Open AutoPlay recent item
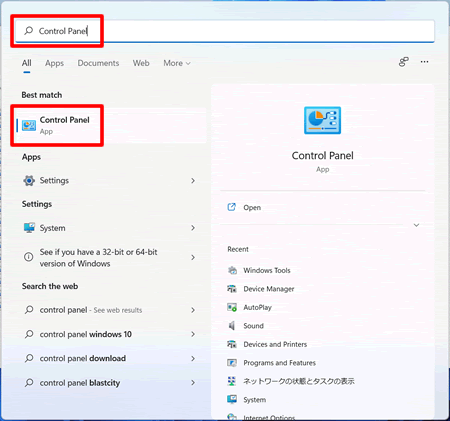This screenshot has width=450, height=421. coord(257,307)
